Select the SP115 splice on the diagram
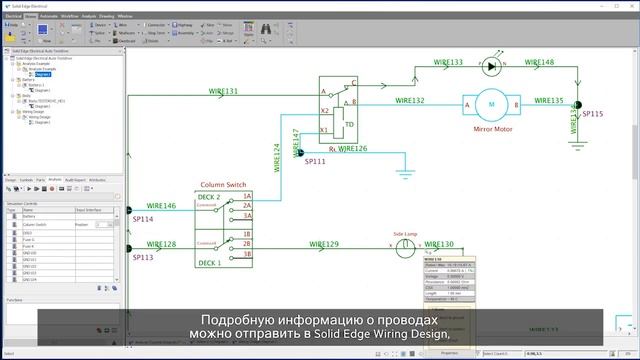The width and height of the screenshot is (640, 360). pos(578,105)
